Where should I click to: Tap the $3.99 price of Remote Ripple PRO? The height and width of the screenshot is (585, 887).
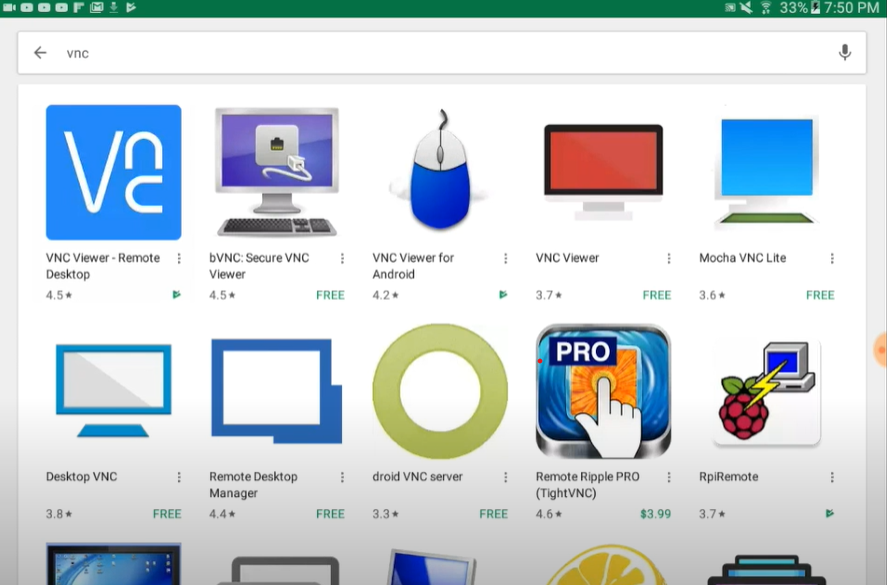(655, 514)
